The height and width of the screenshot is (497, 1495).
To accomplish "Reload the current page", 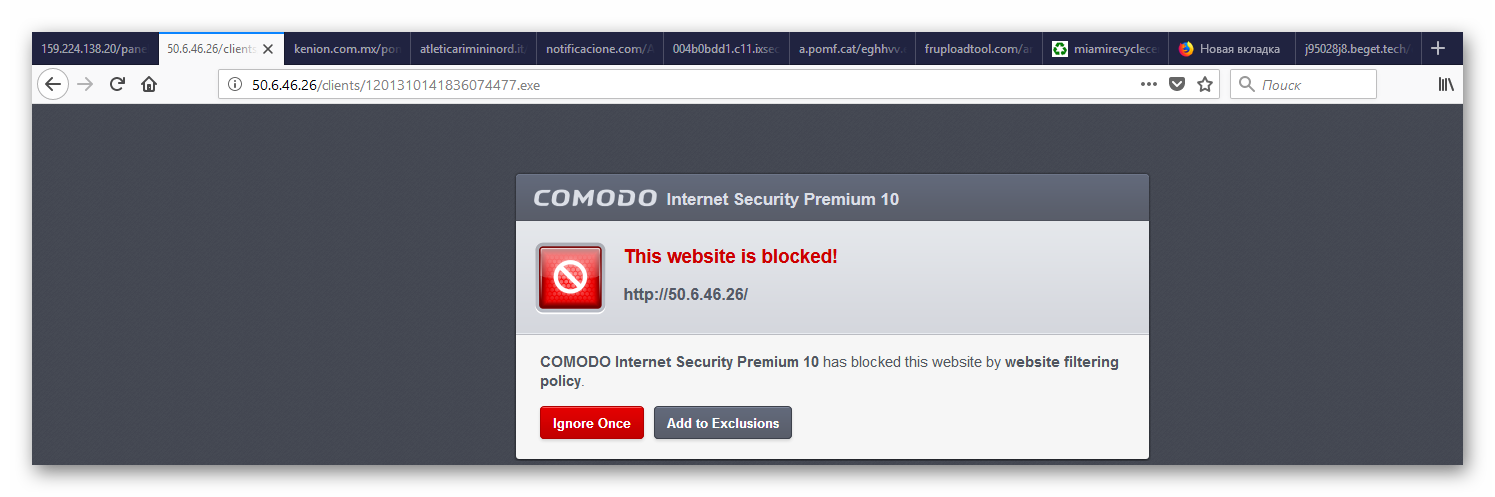I will 117,85.
